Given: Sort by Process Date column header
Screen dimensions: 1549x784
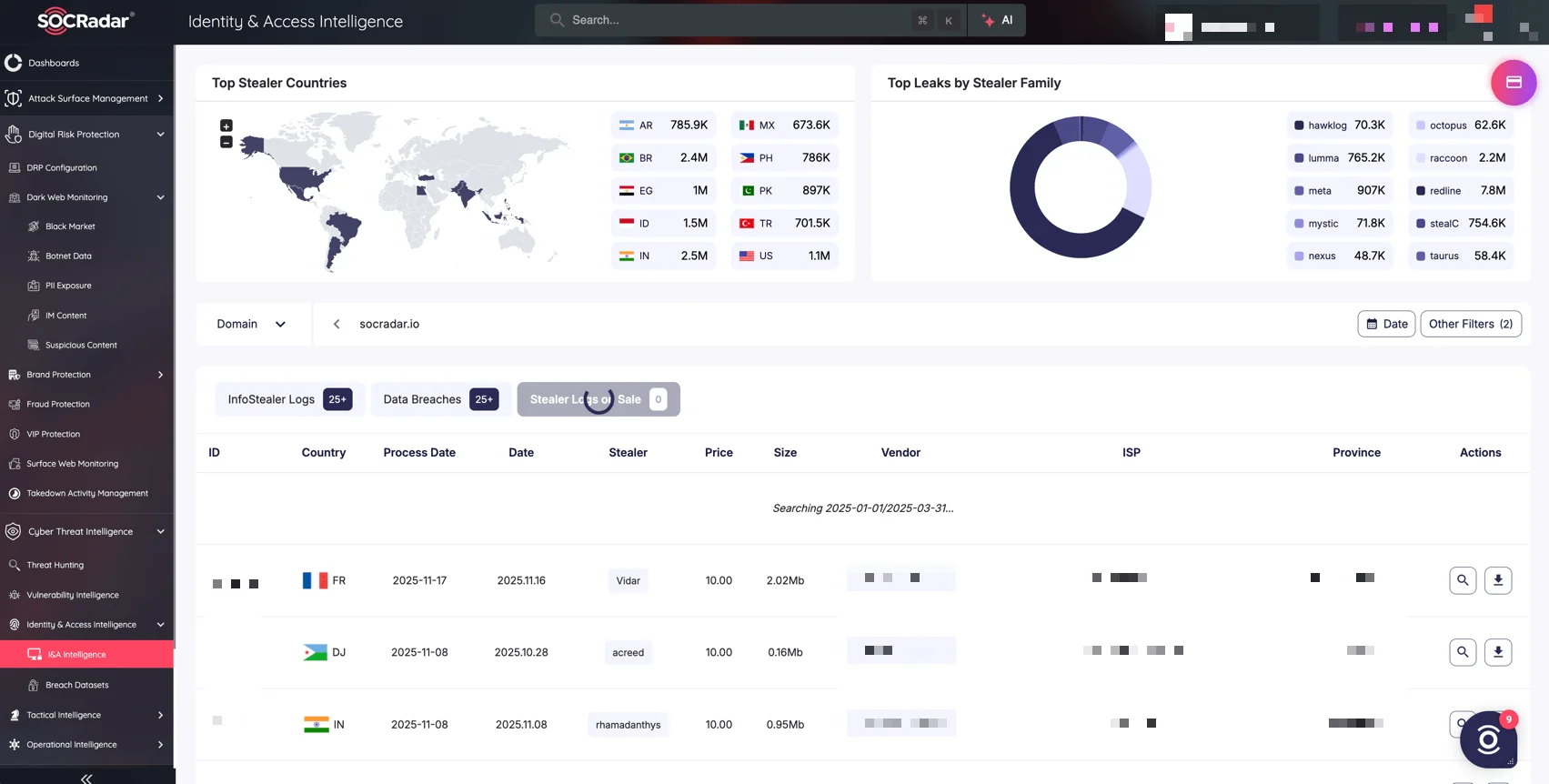Looking at the screenshot, I should 419,452.
